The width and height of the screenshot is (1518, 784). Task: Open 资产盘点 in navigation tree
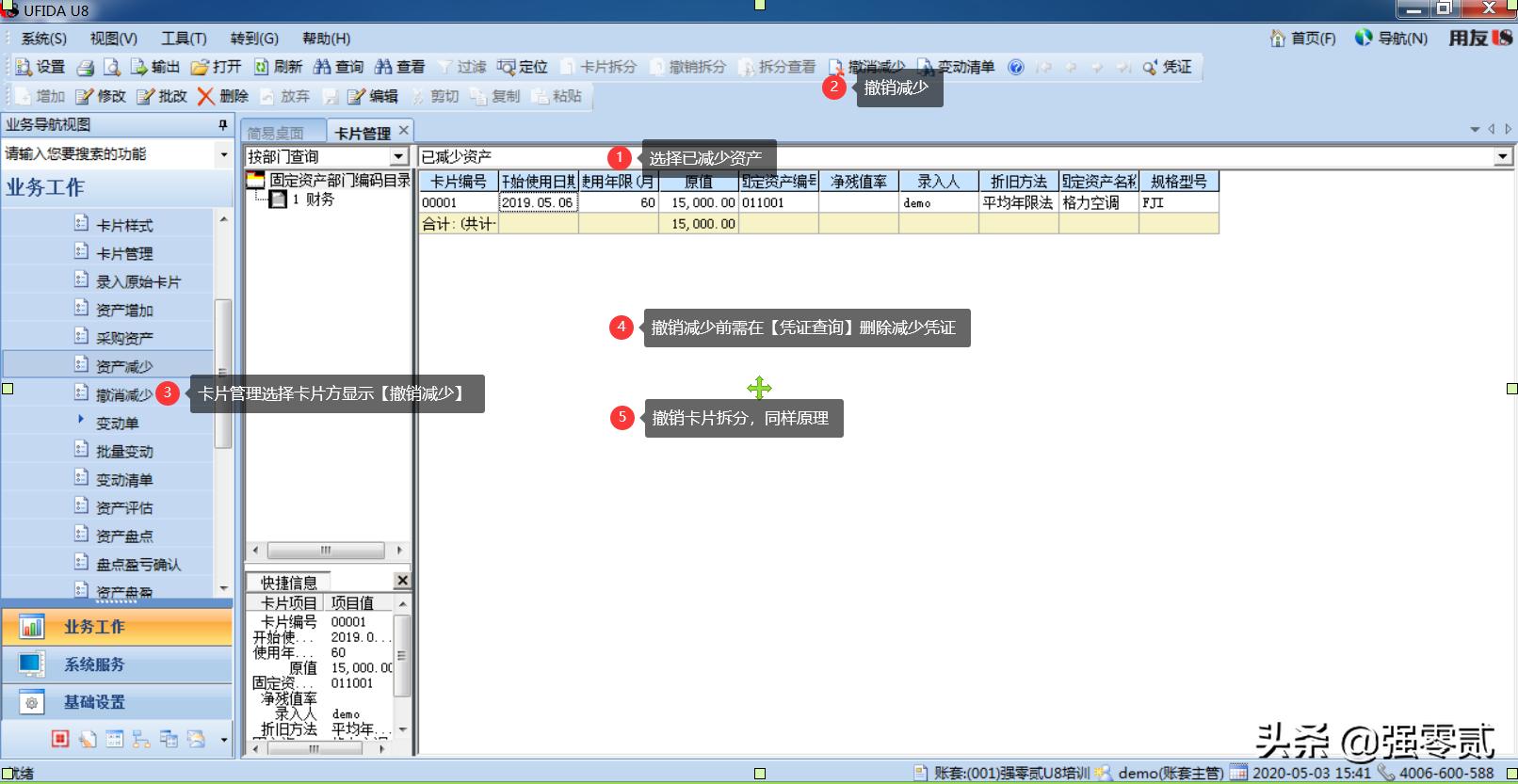click(x=124, y=536)
